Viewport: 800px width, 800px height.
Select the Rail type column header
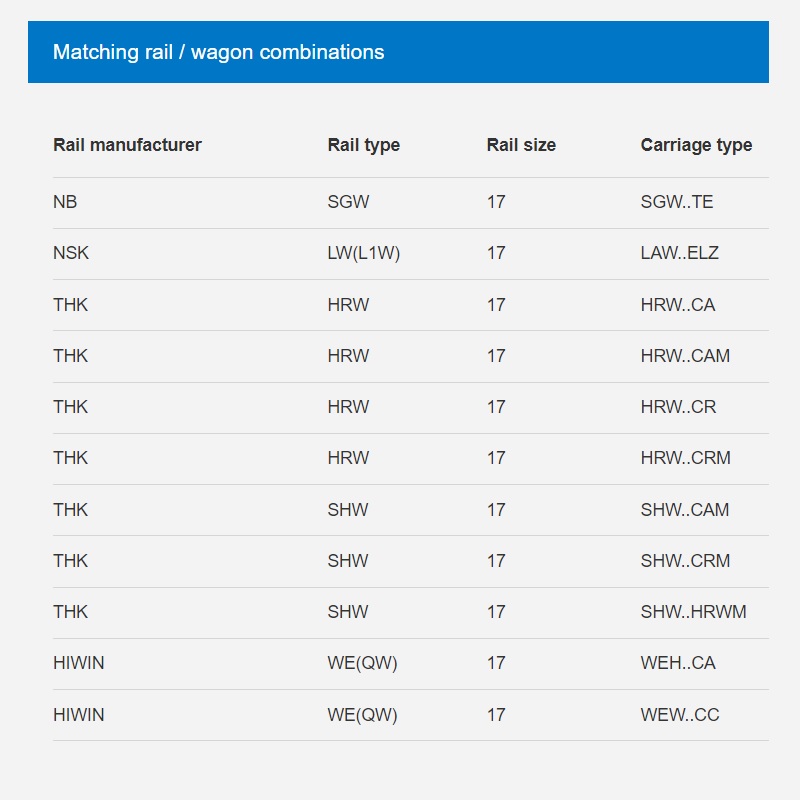(x=363, y=145)
